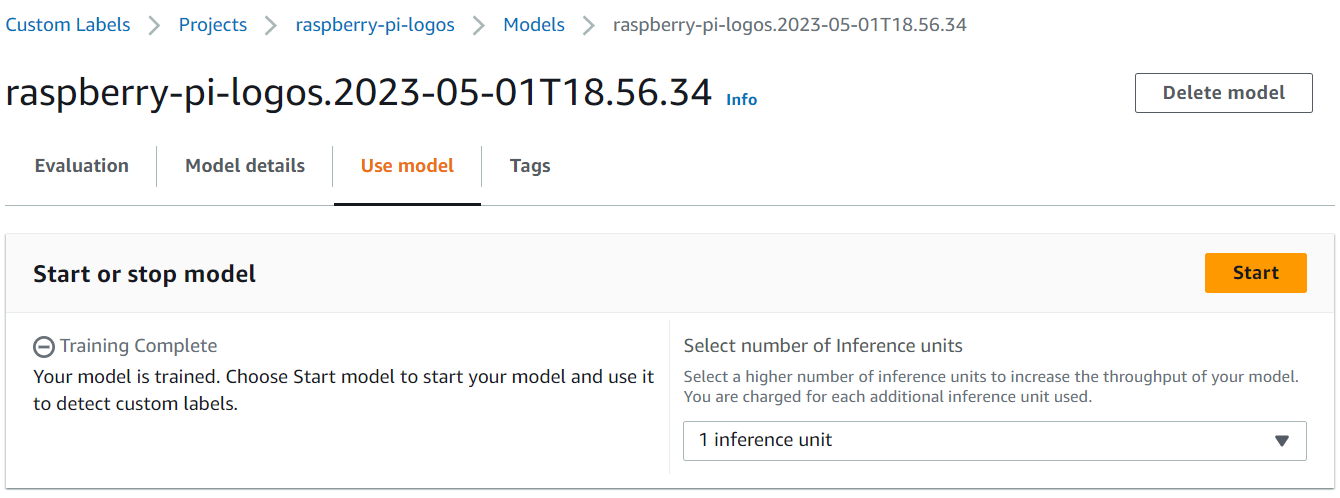Go to Projects breadcrumb link
The image size is (1340, 498).
pyautogui.click(x=213, y=25)
